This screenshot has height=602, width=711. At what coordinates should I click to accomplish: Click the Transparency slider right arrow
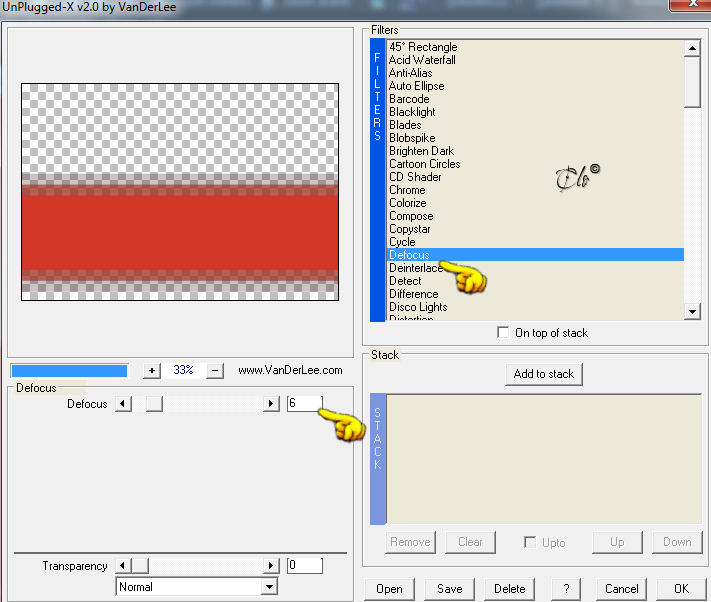[271, 565]
